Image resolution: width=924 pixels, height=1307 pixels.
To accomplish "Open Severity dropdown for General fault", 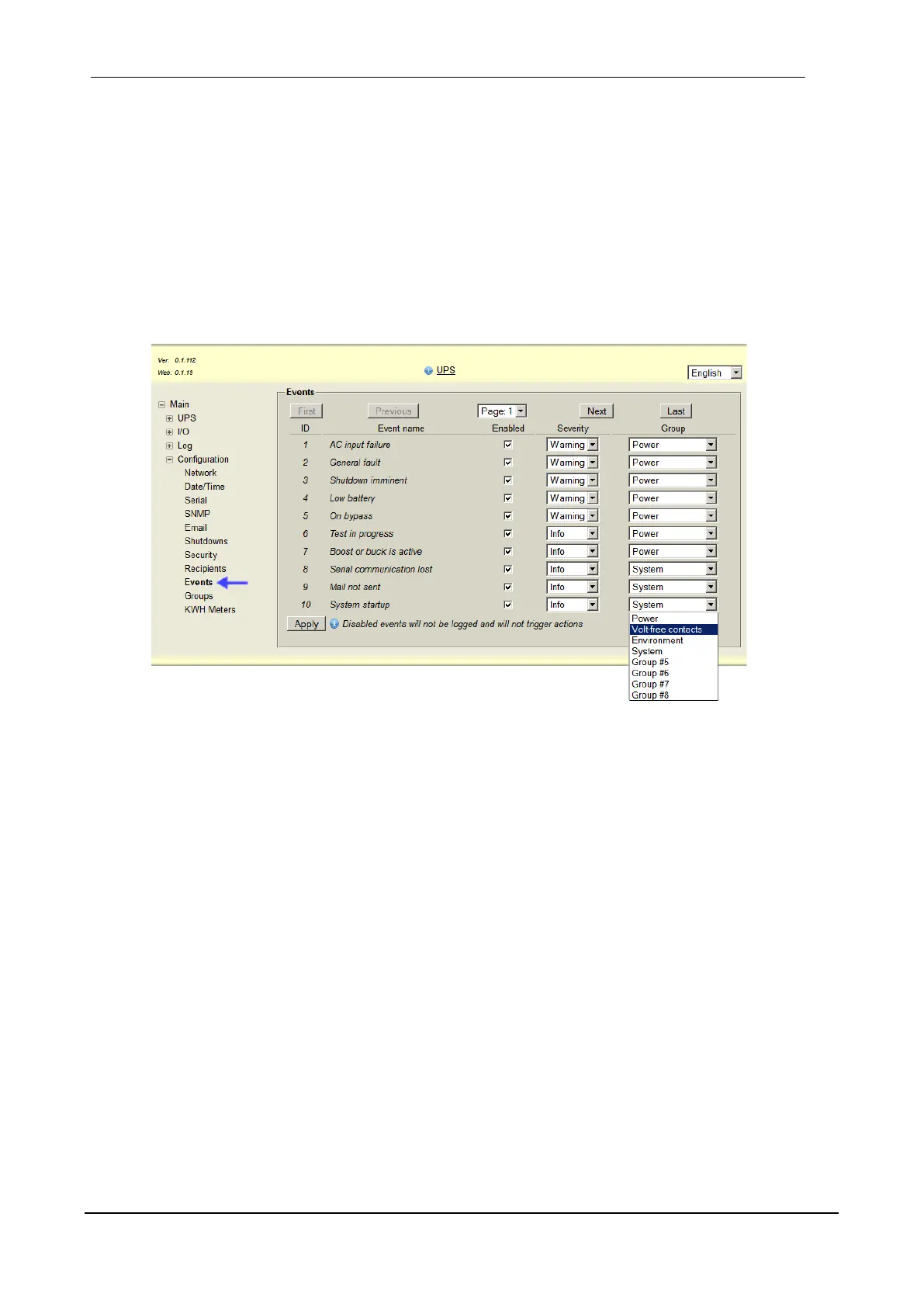I will point(573,463).
